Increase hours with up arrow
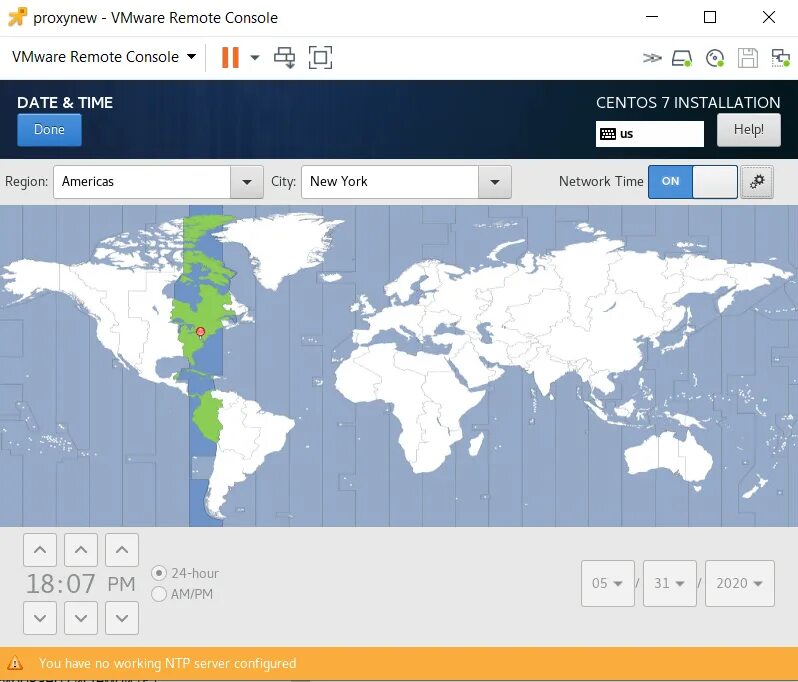Image resolution: width=798 pixels, height=682 pixels. (x=40, y=550)
